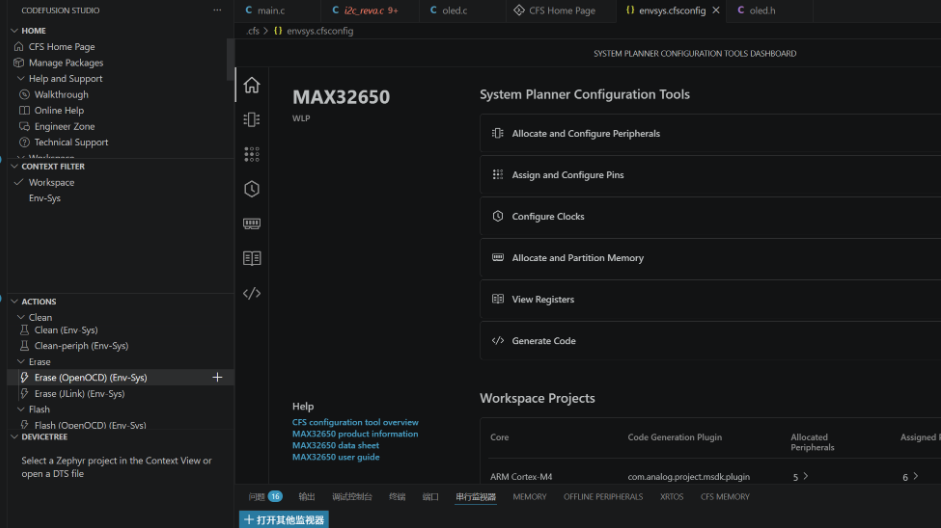
Task: Open the CFS MEMORY panel tab
Action: (725, 497)
